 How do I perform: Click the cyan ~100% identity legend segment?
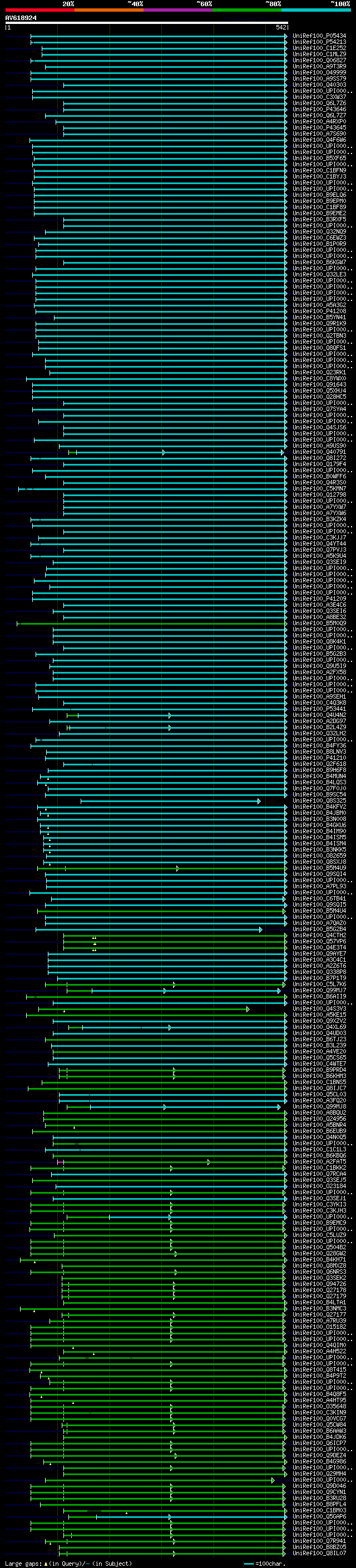pyautogui.click(x=316, y=10)
